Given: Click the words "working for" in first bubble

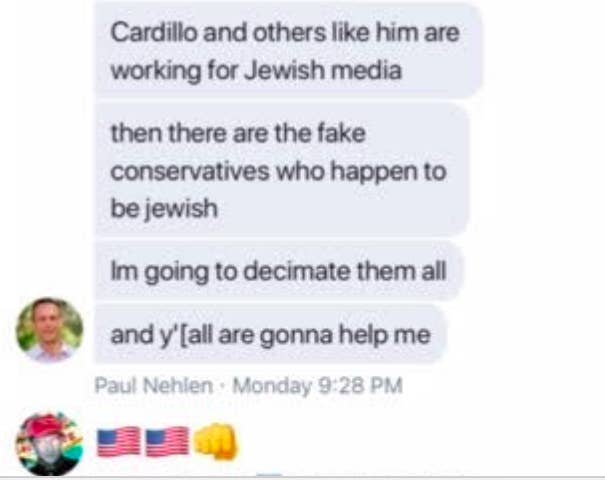Looking at the screenshot, I should 175,71.
